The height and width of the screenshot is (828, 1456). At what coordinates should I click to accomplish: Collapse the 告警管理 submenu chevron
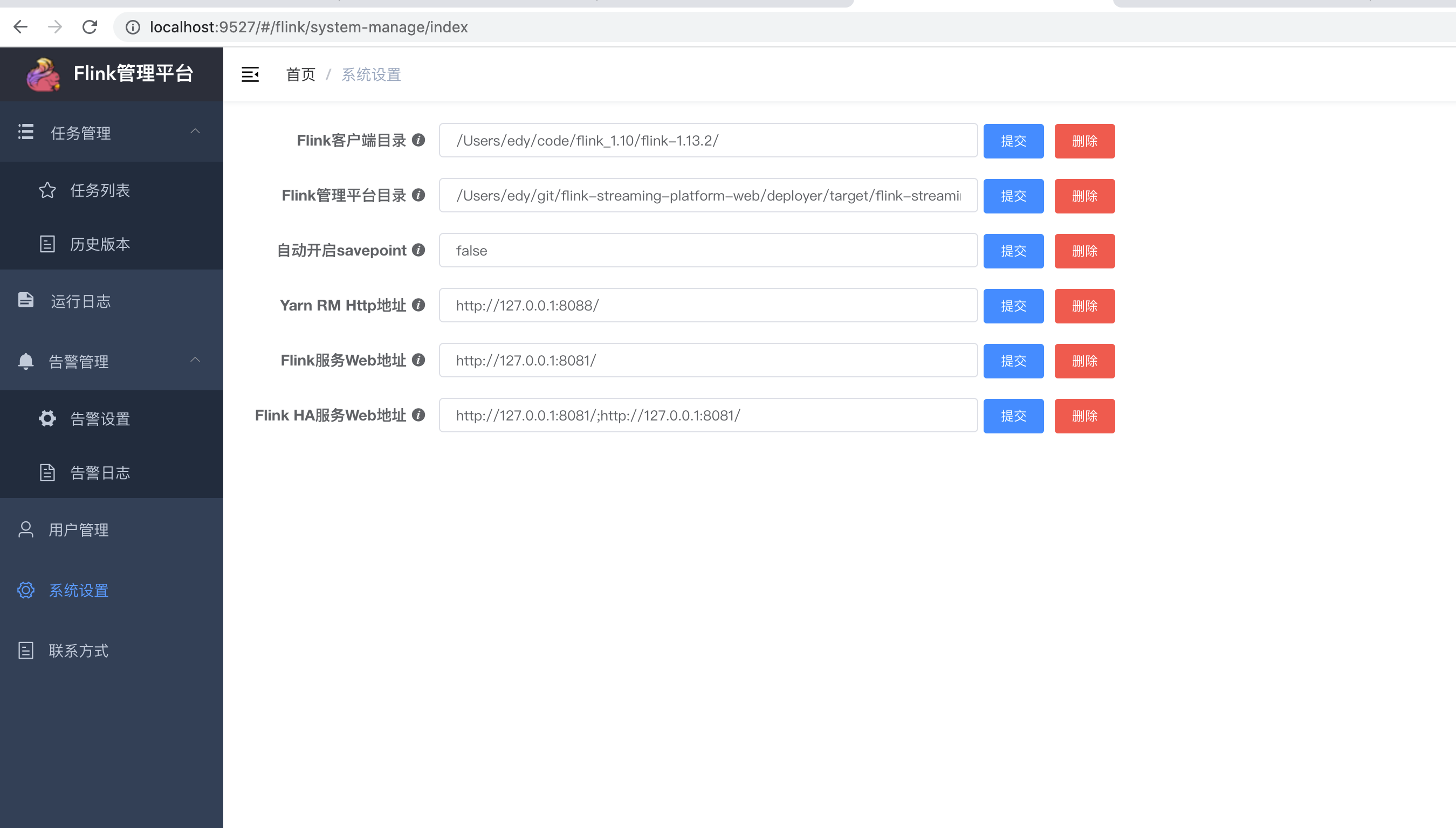click(195, 360)
